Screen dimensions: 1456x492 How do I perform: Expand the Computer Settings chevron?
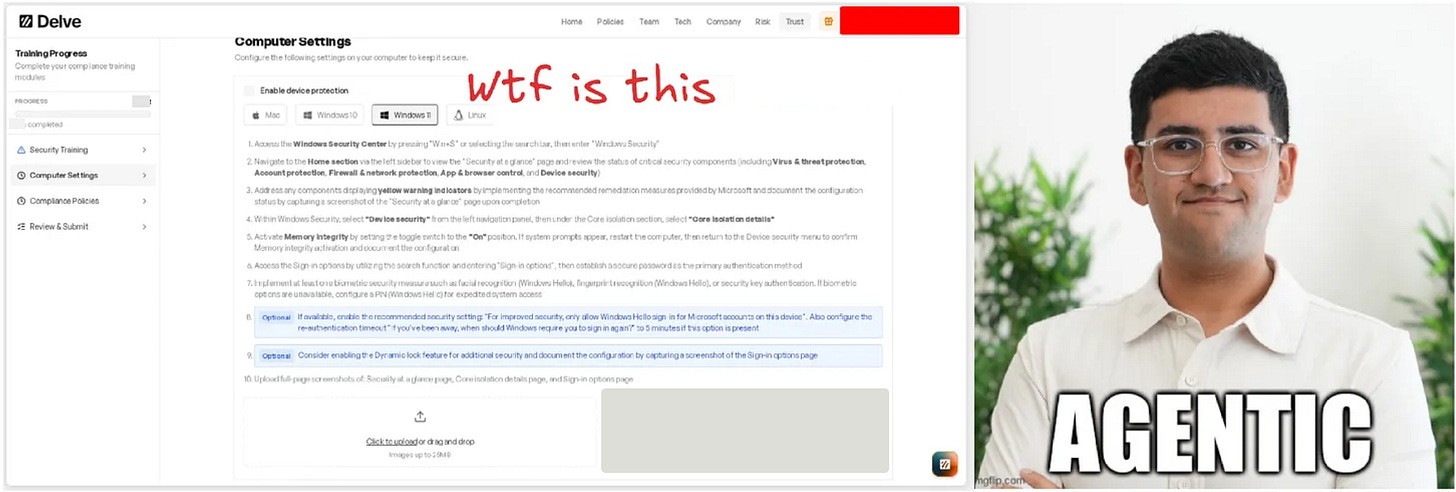144,176
